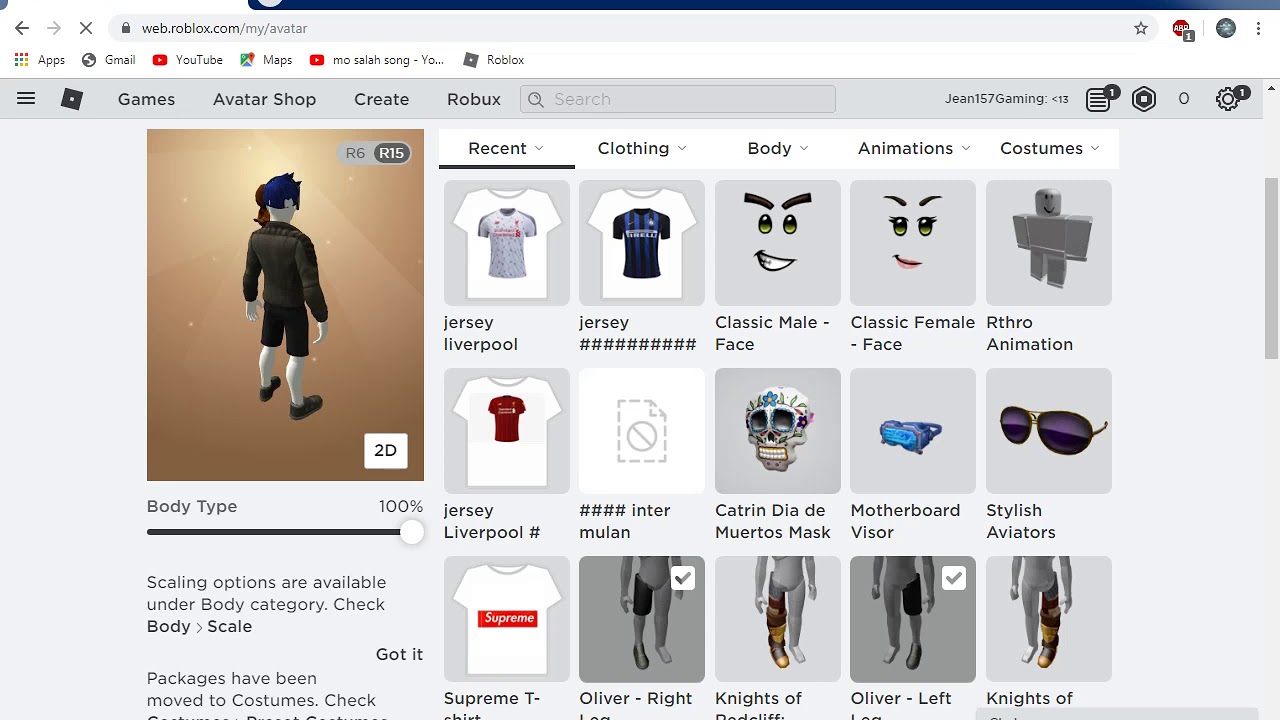
Task: Switch avatar to R15 mode
Action: tap(391, 153)
